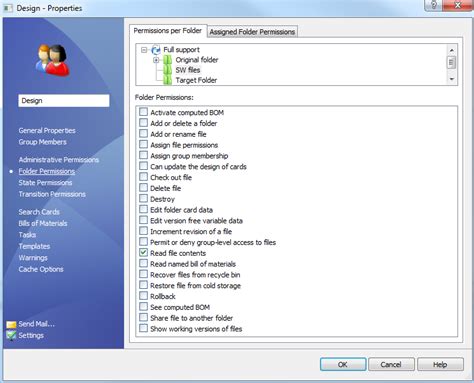Enable the Rollback permission
This screenshot has height=383, width=474.
143,296
